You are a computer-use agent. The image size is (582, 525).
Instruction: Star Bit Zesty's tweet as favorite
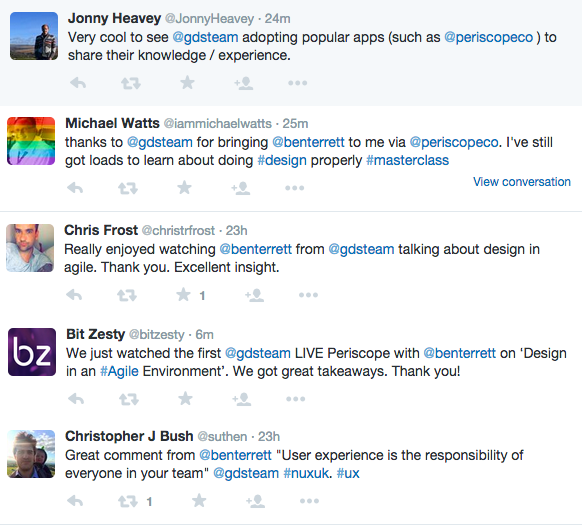click(x=185, y=399)
